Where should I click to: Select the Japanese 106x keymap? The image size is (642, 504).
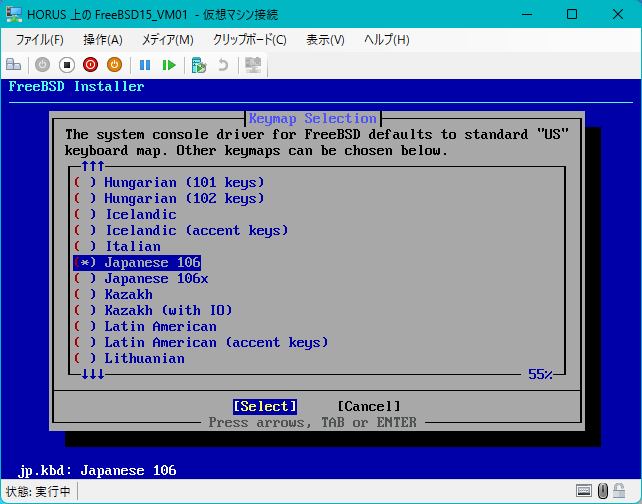point(141,278)
